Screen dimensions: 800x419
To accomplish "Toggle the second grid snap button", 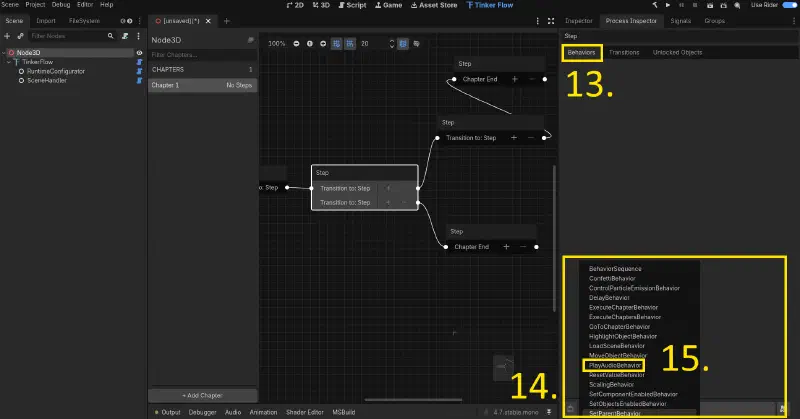I will pos(350,44).
